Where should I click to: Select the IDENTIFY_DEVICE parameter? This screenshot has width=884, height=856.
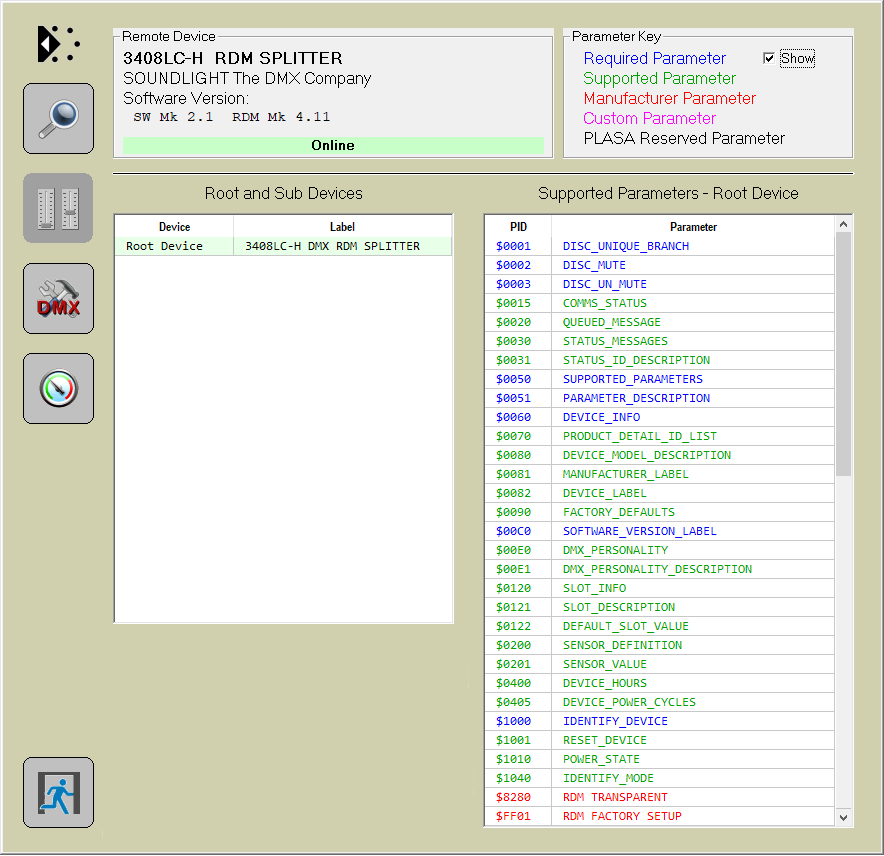(615, 721)
